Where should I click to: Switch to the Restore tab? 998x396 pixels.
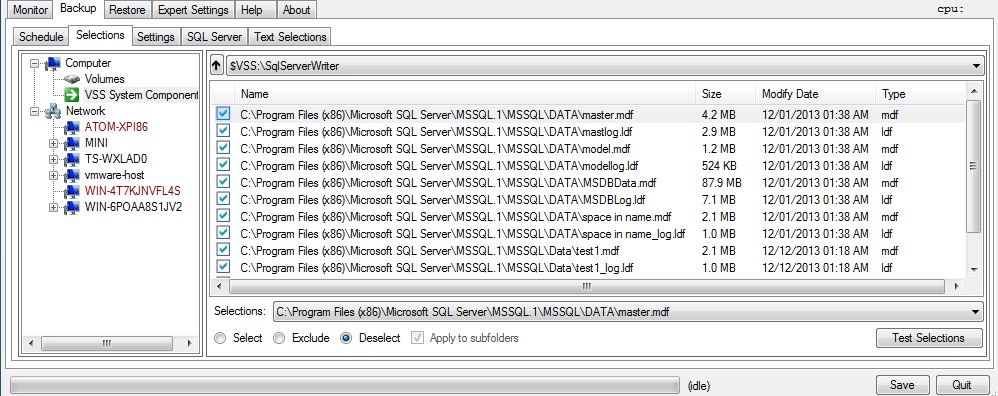coord(127,10)
